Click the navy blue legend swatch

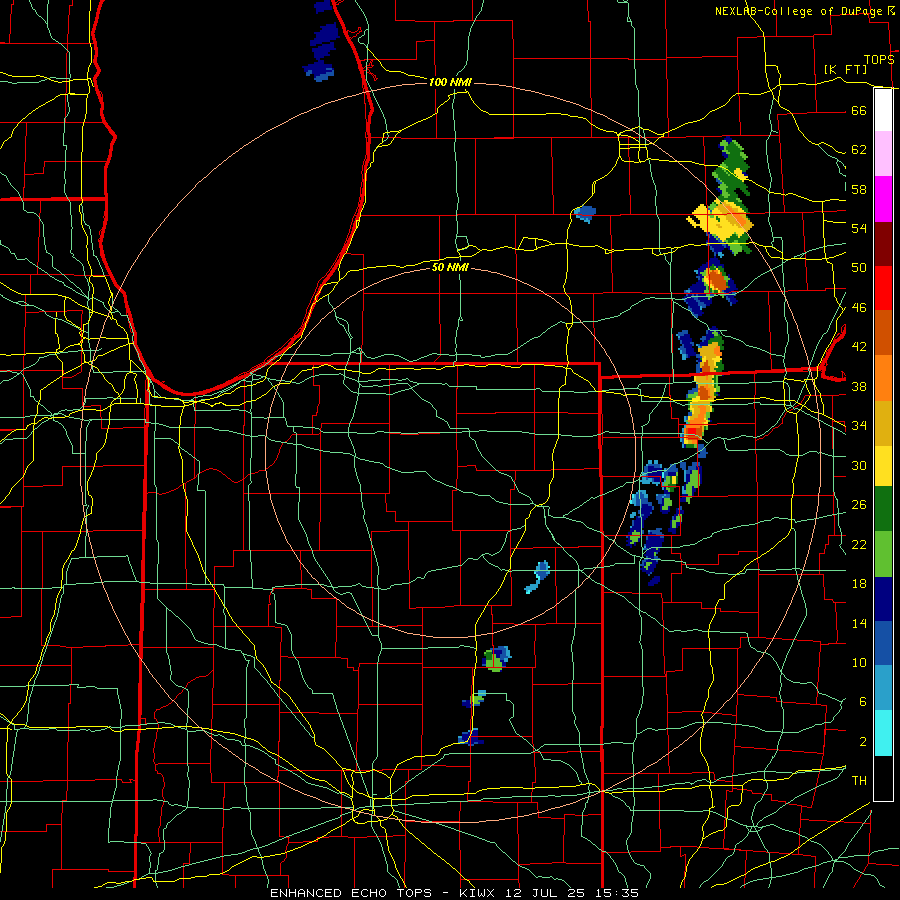pos(883,599)
